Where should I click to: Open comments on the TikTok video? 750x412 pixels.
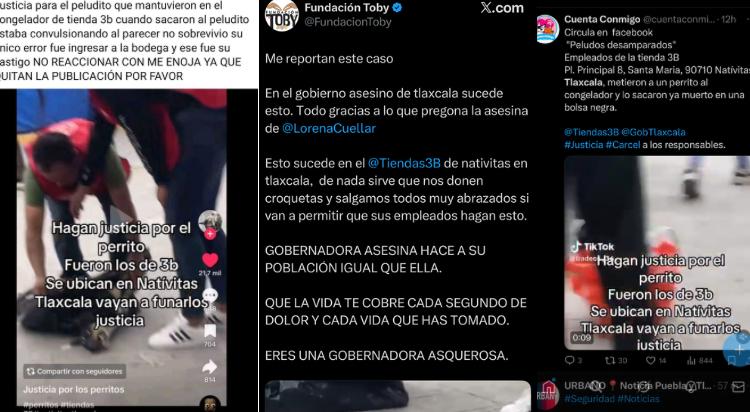click(x=210, y=296)
